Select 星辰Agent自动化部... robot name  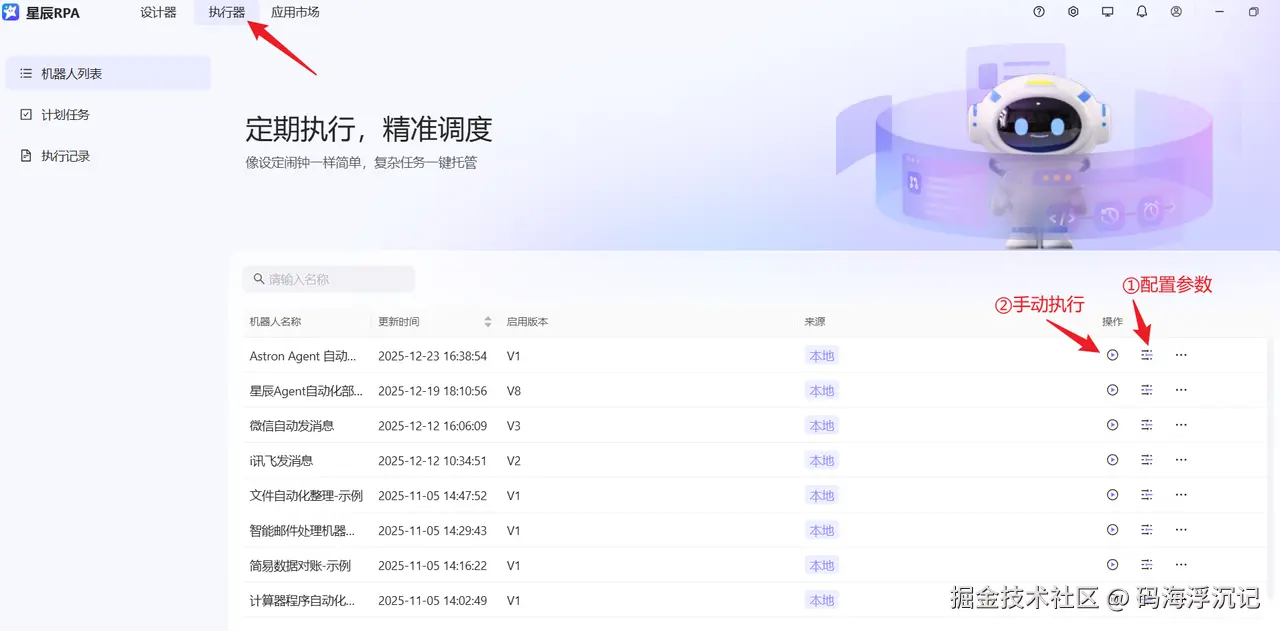click(306, 391)
